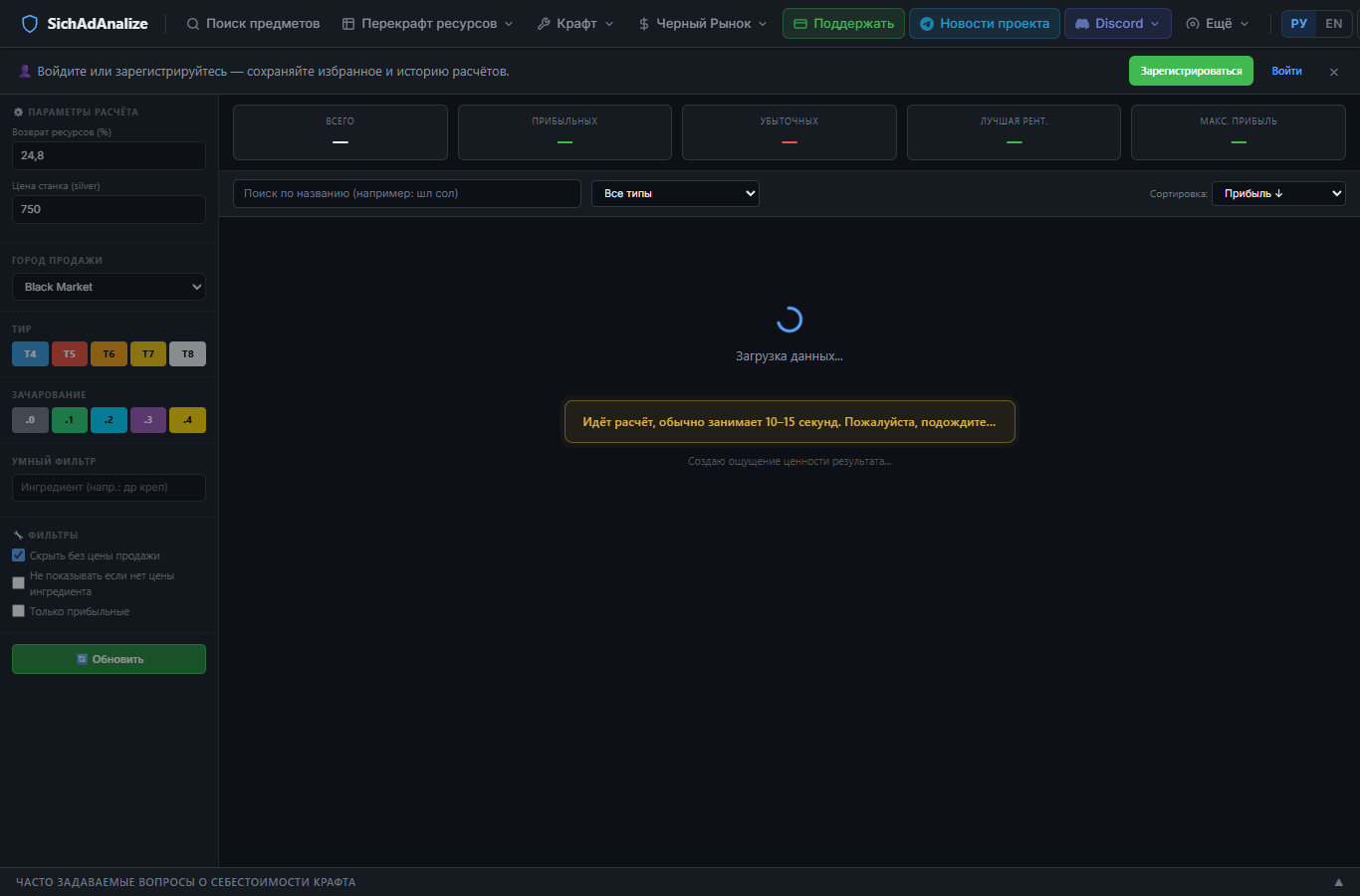The image size is (1360, 896).
Task: Click the loading spinner
Action: coord(790,320)
